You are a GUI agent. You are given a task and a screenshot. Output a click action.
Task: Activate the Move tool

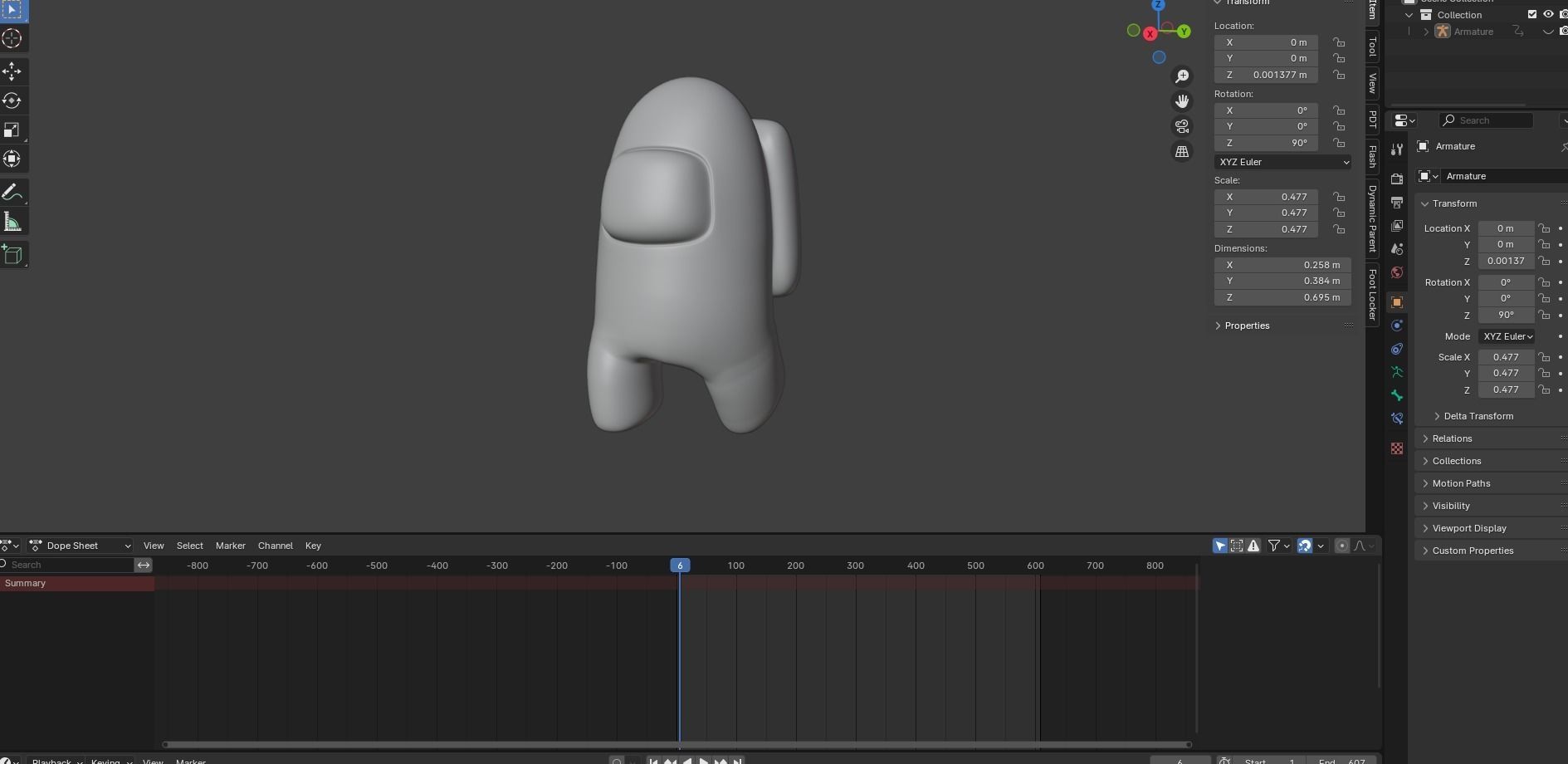pyautogui.click(x=12, y=71)
